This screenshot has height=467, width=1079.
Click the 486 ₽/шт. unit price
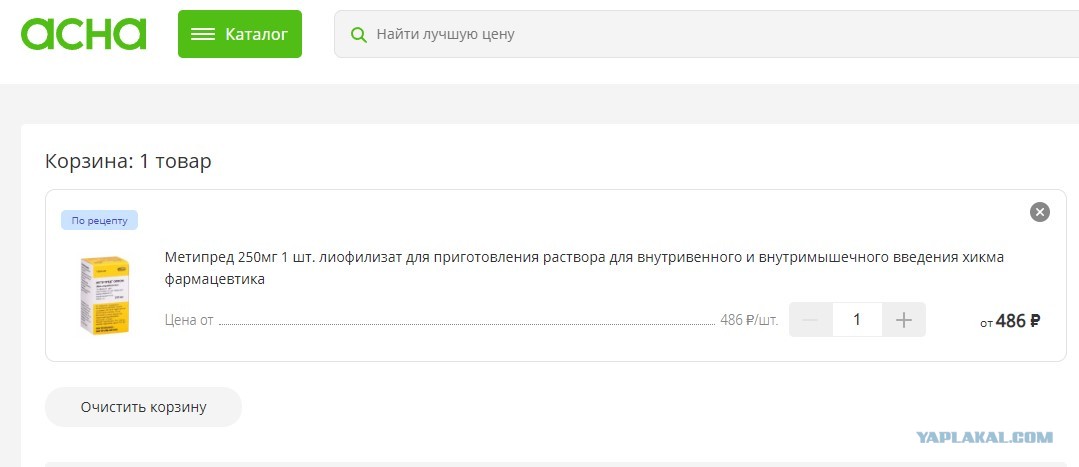coord(749,320)
